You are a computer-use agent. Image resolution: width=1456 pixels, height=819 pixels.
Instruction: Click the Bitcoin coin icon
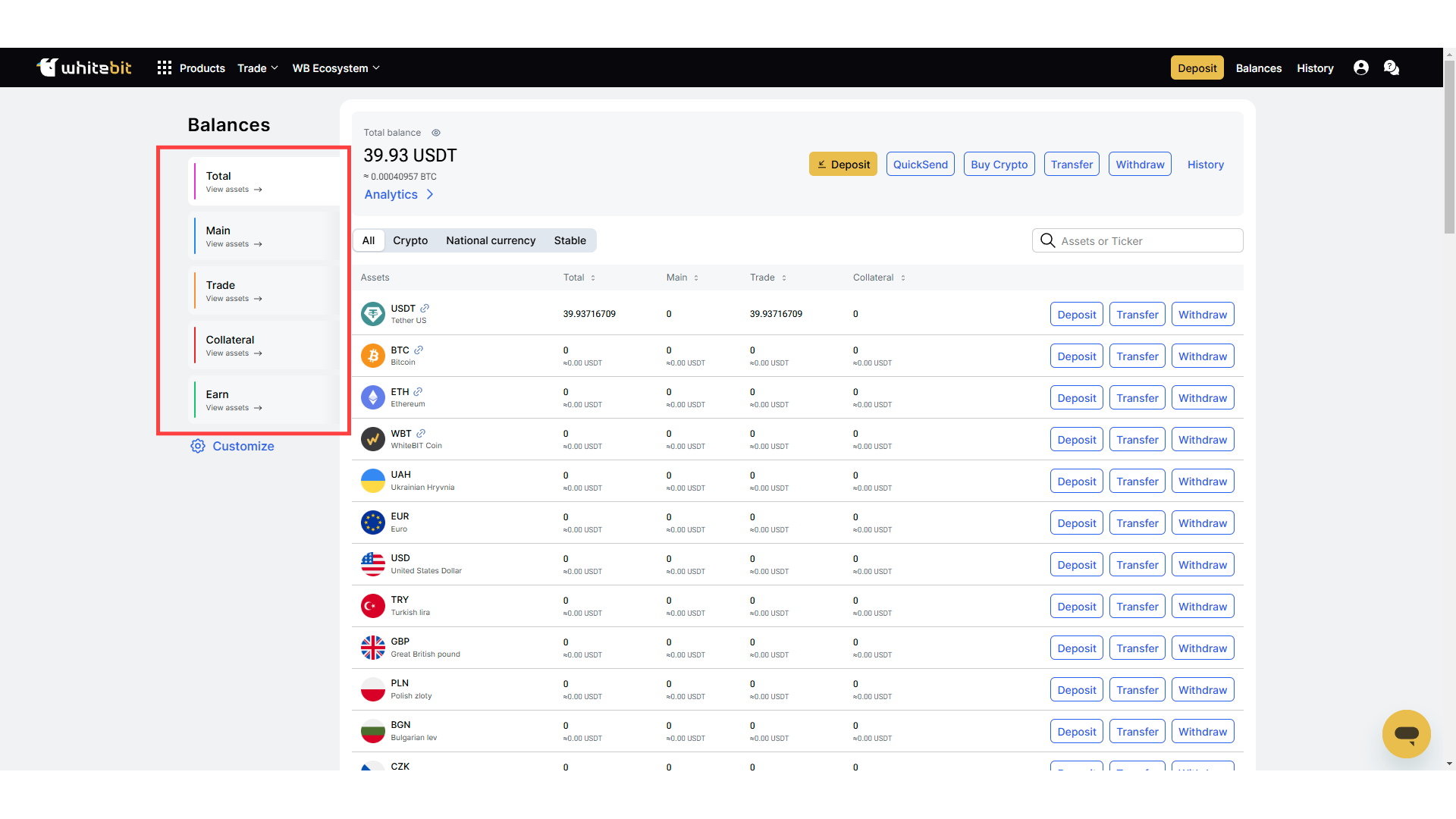[x=373, y=356]
